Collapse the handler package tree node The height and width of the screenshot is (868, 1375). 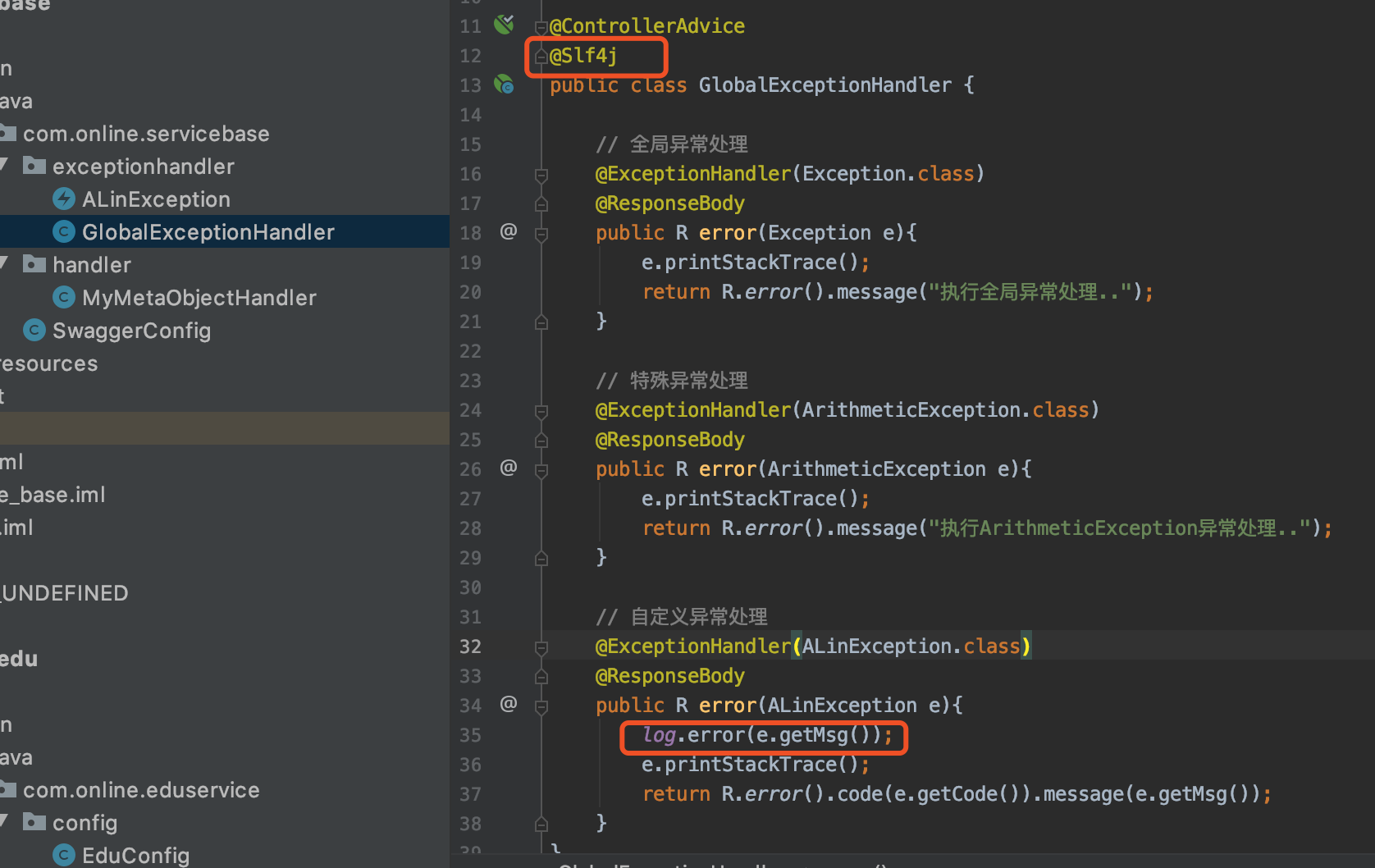[x=3, y=264]
